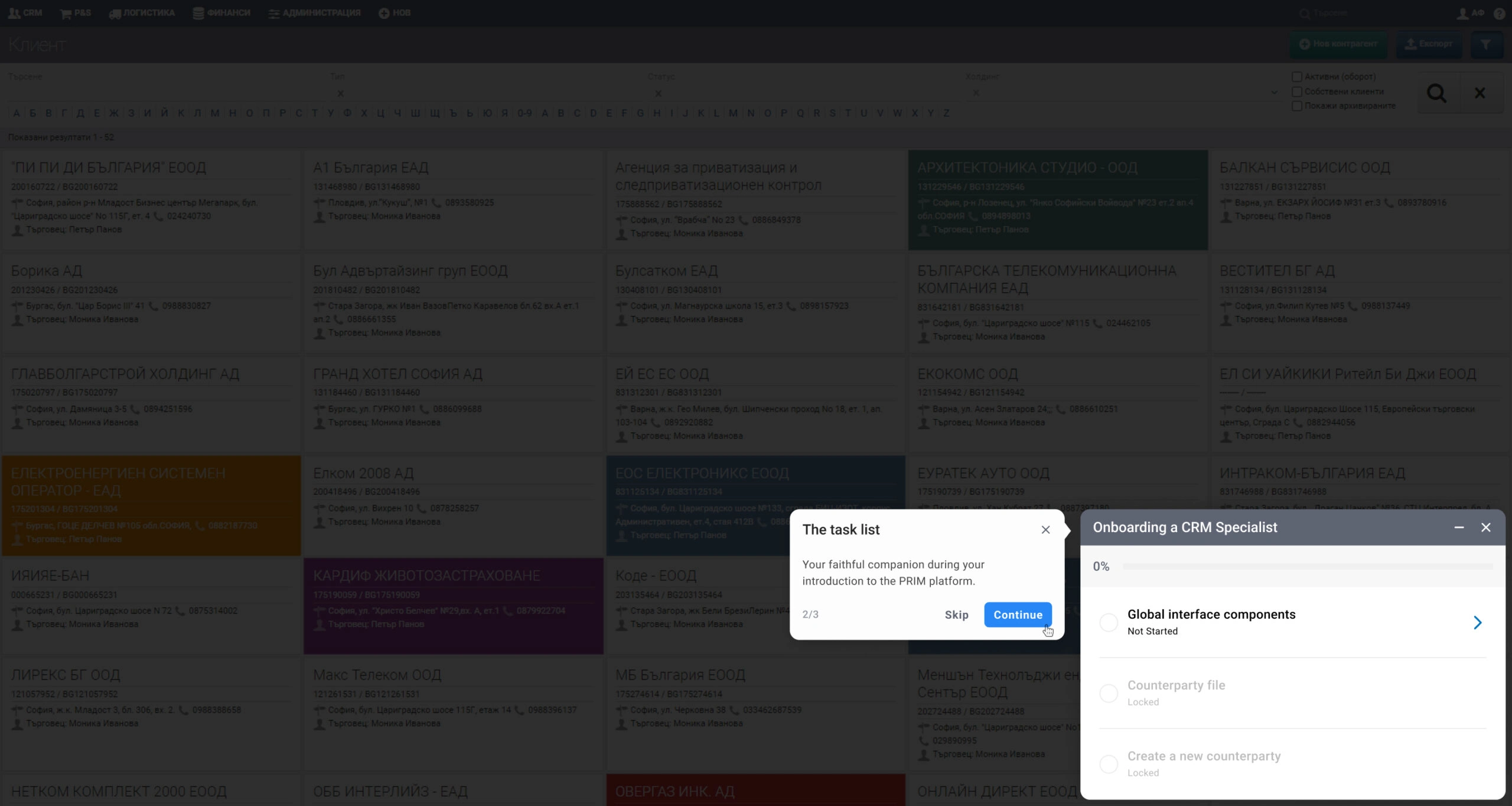Viewport: 1512px width, 806px height.
Task: Open the АДМИНИСТРАЦИЯ menu
Action: click(x=314, y=12)
